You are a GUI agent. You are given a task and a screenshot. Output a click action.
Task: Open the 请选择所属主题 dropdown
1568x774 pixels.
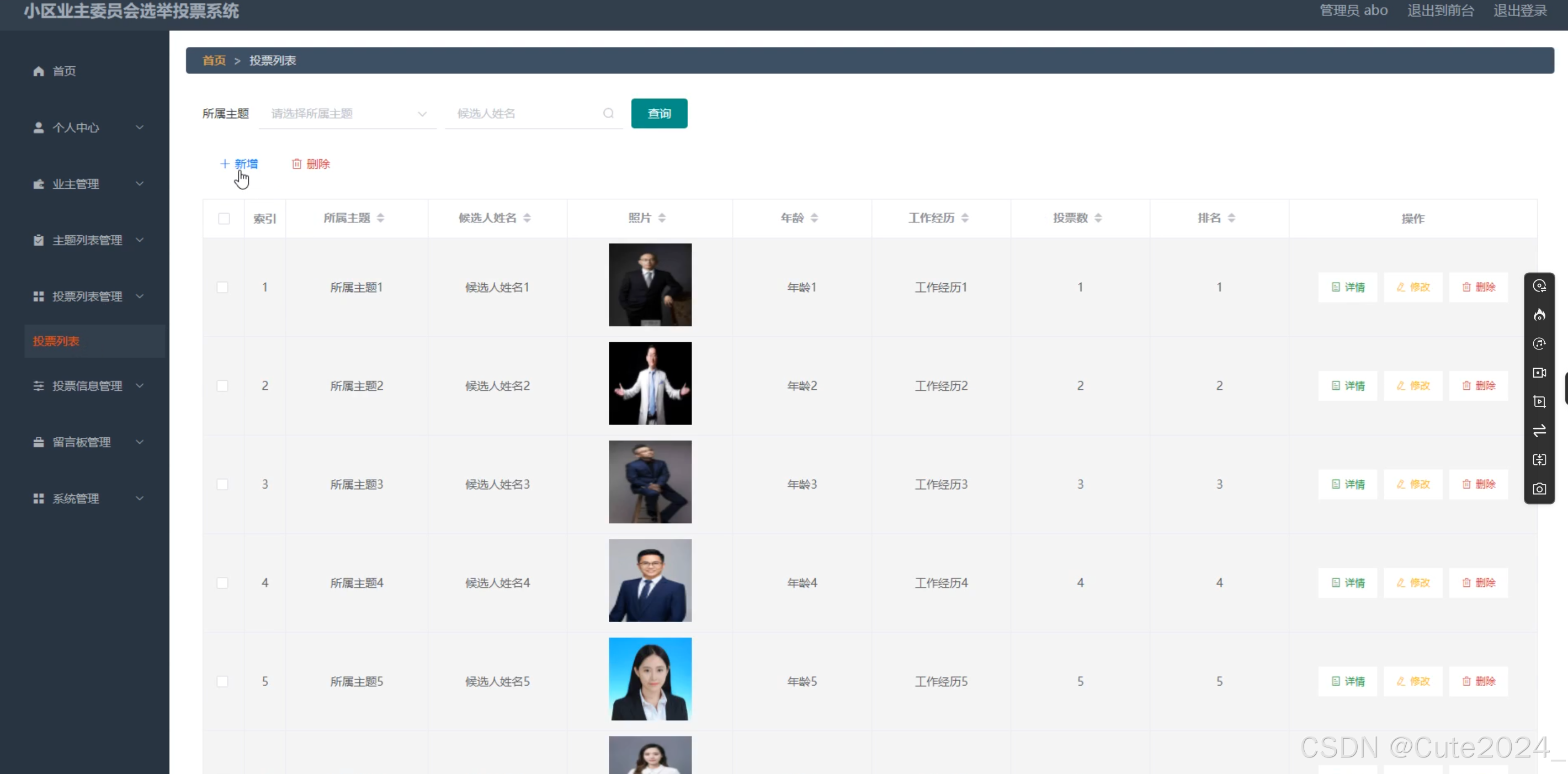[x=348, y=114]
